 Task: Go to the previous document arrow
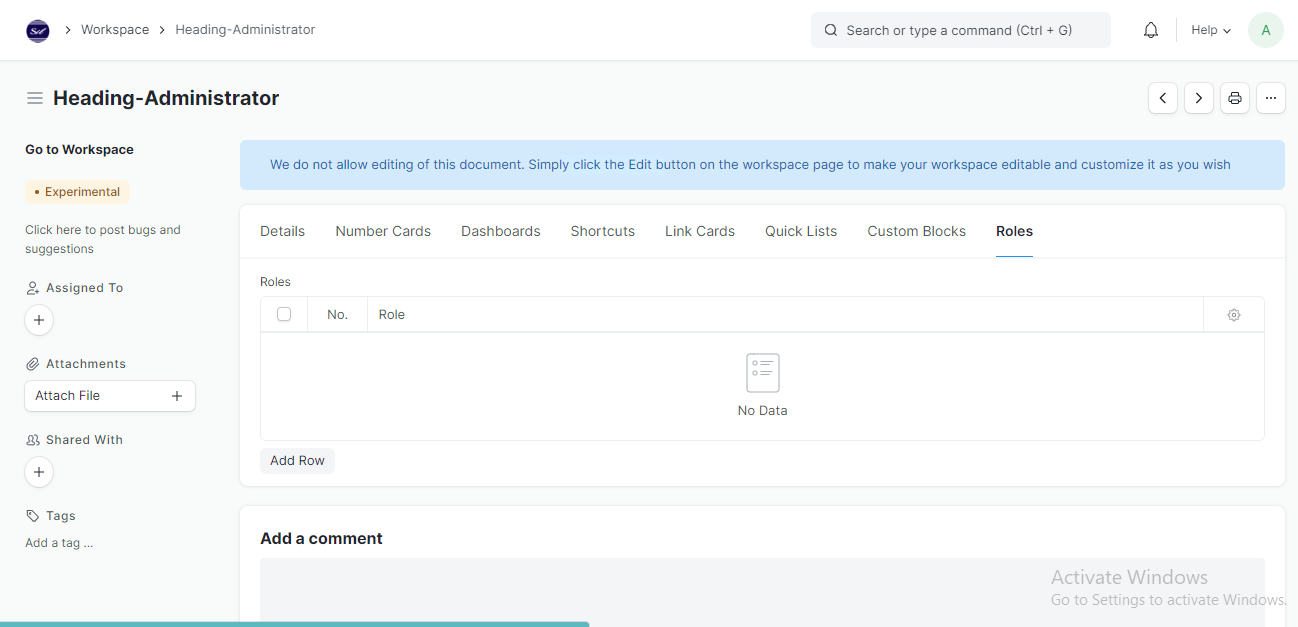[1163, 98]
